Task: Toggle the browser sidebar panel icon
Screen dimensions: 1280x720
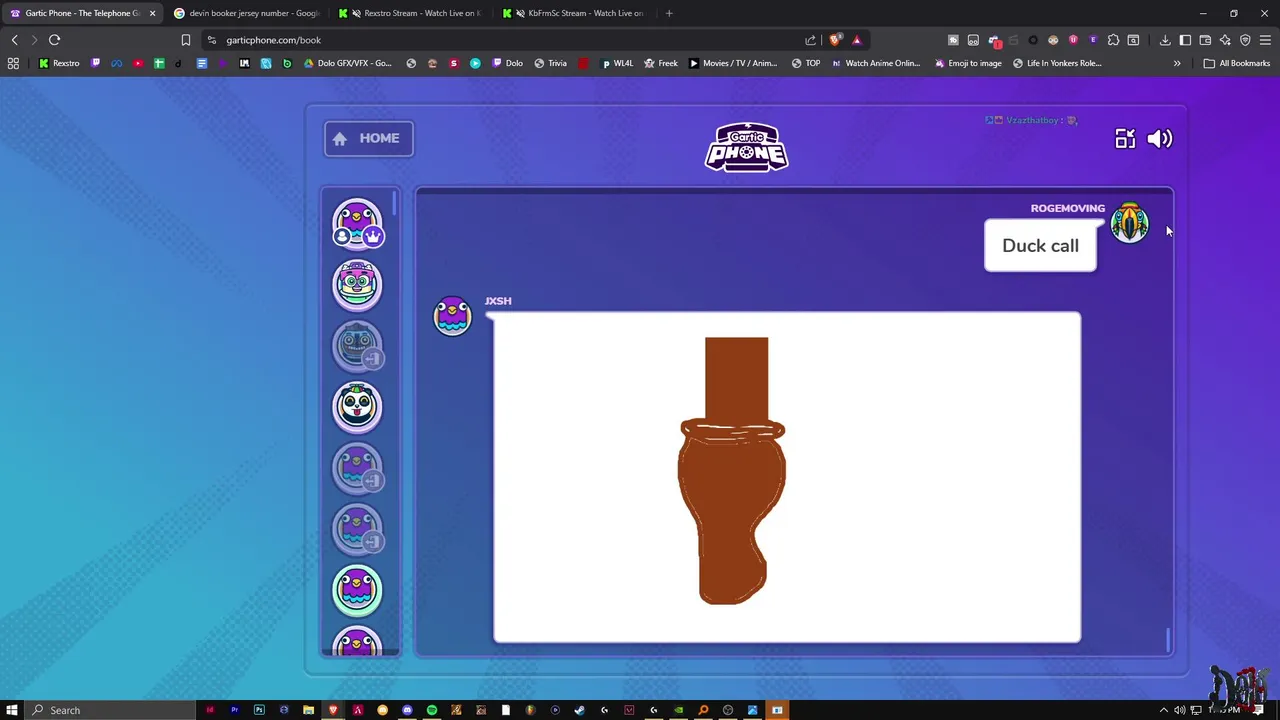Action: (1185, 40)
